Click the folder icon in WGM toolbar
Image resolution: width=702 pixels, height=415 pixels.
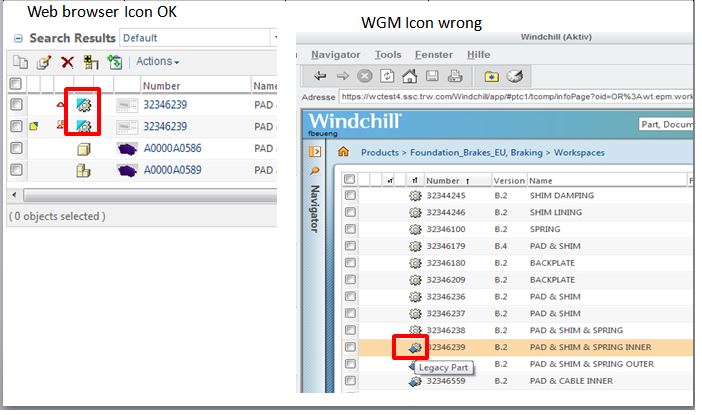click(x=492, y=77)
